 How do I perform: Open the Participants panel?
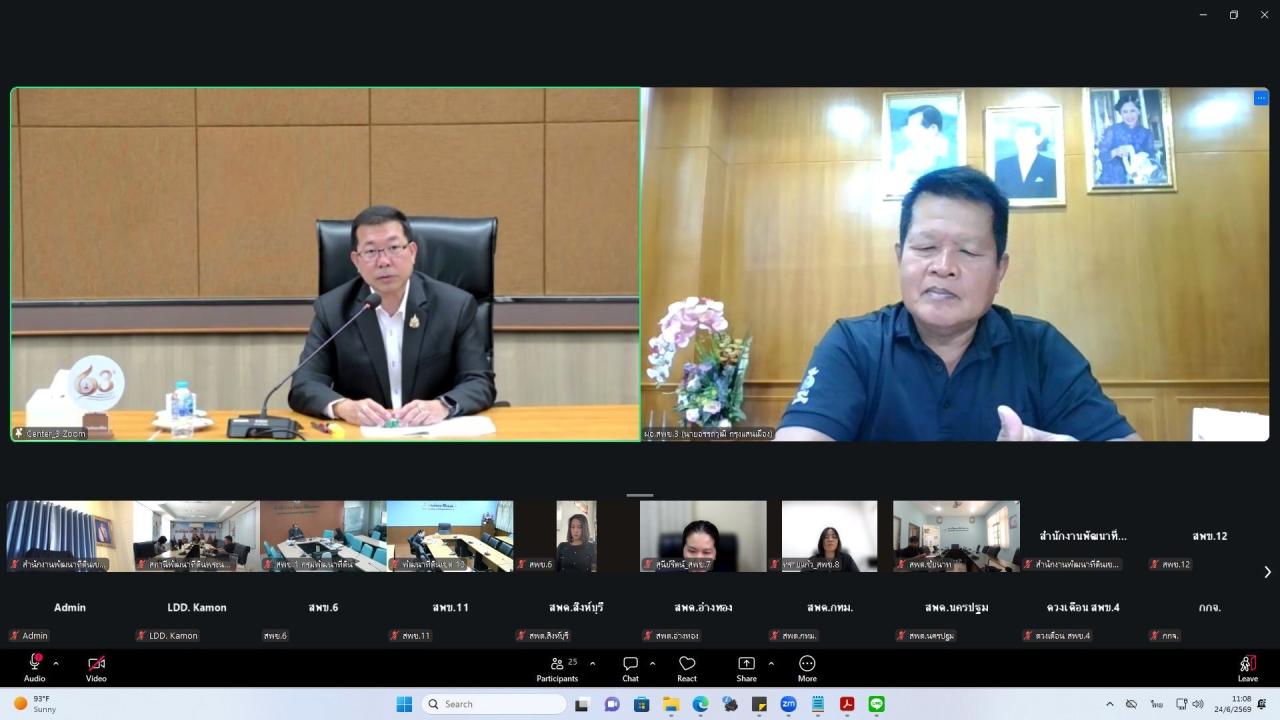pos(557,668)
